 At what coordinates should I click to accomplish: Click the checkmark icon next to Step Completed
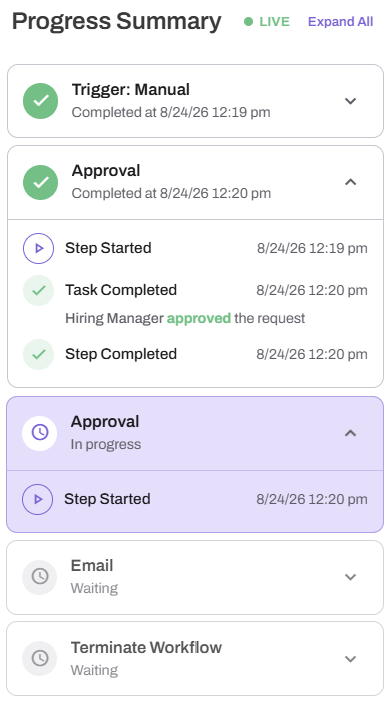point(39,354)
